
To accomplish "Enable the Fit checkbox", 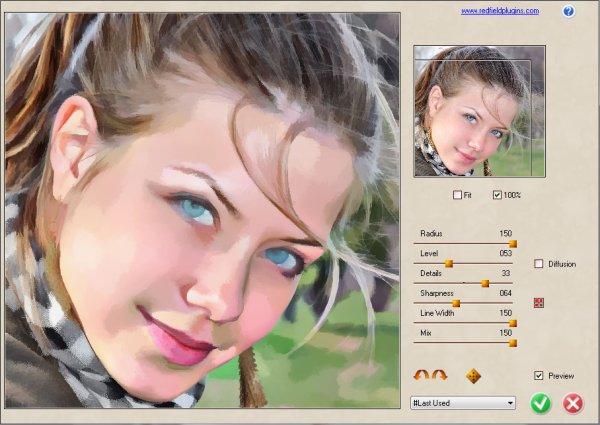I will (x=457, y=195).
